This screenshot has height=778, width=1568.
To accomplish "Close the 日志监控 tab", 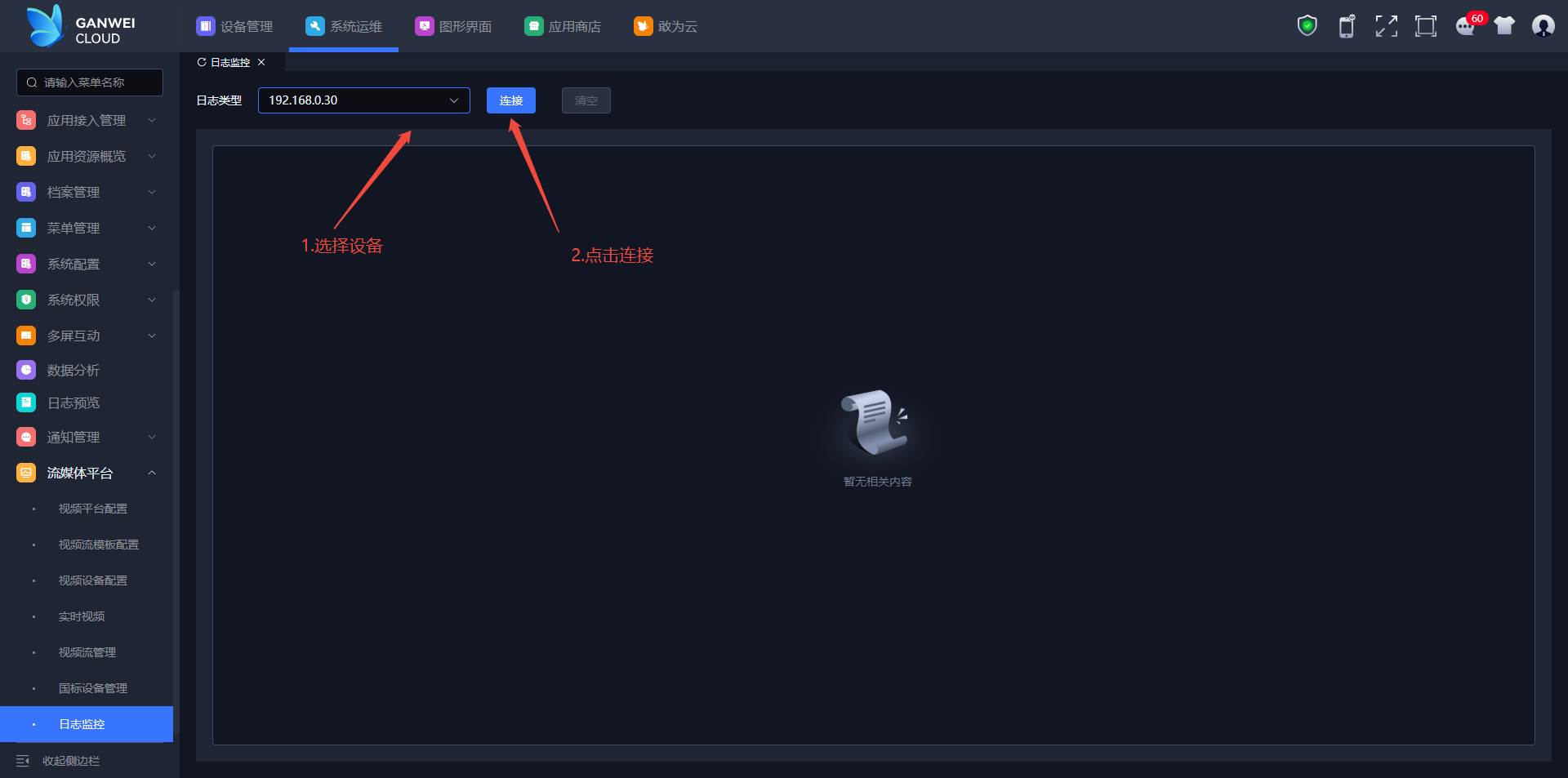I will pos(261,62).
